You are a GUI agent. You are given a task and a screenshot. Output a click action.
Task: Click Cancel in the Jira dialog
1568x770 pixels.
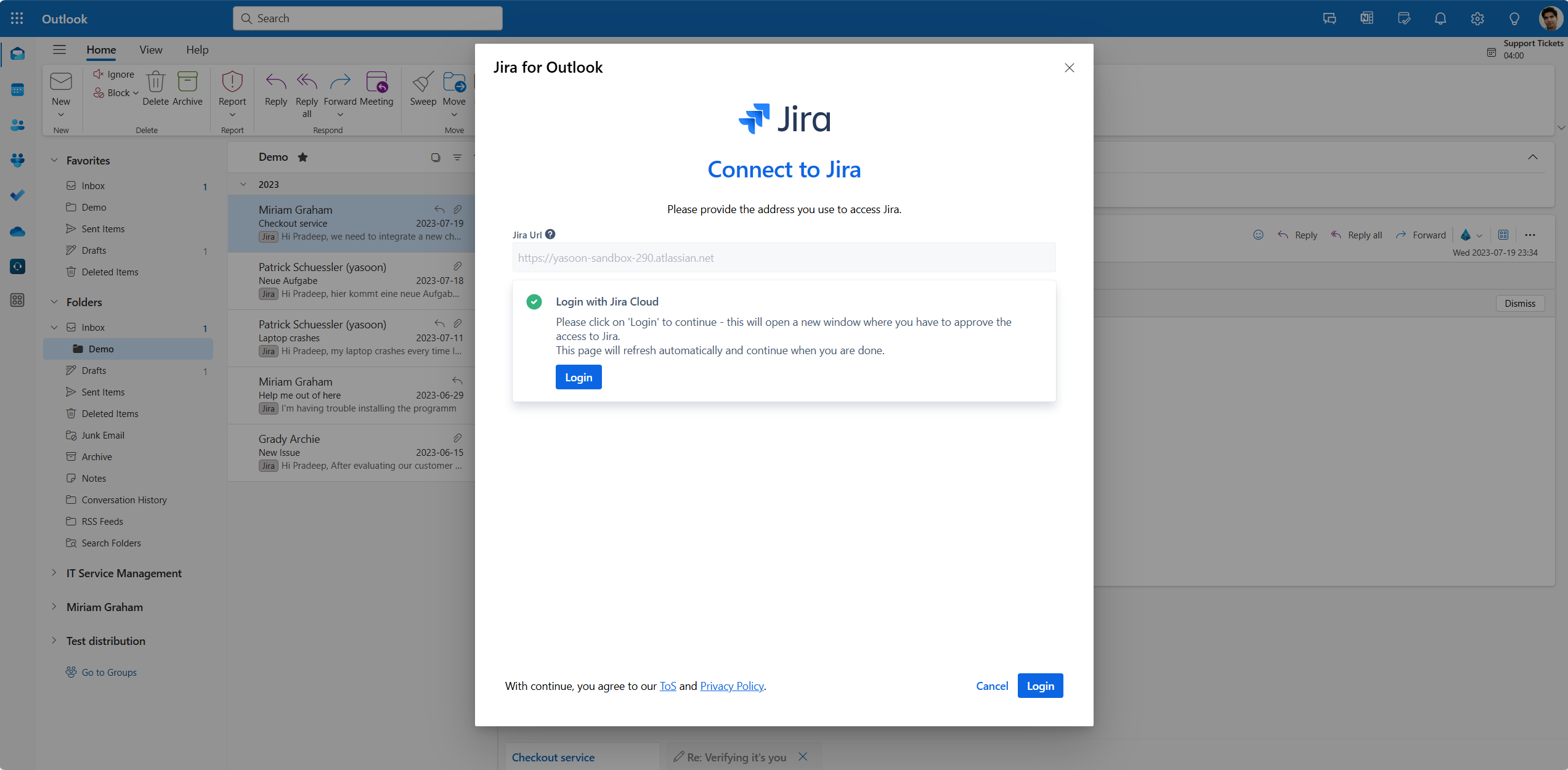coord(991,686)
